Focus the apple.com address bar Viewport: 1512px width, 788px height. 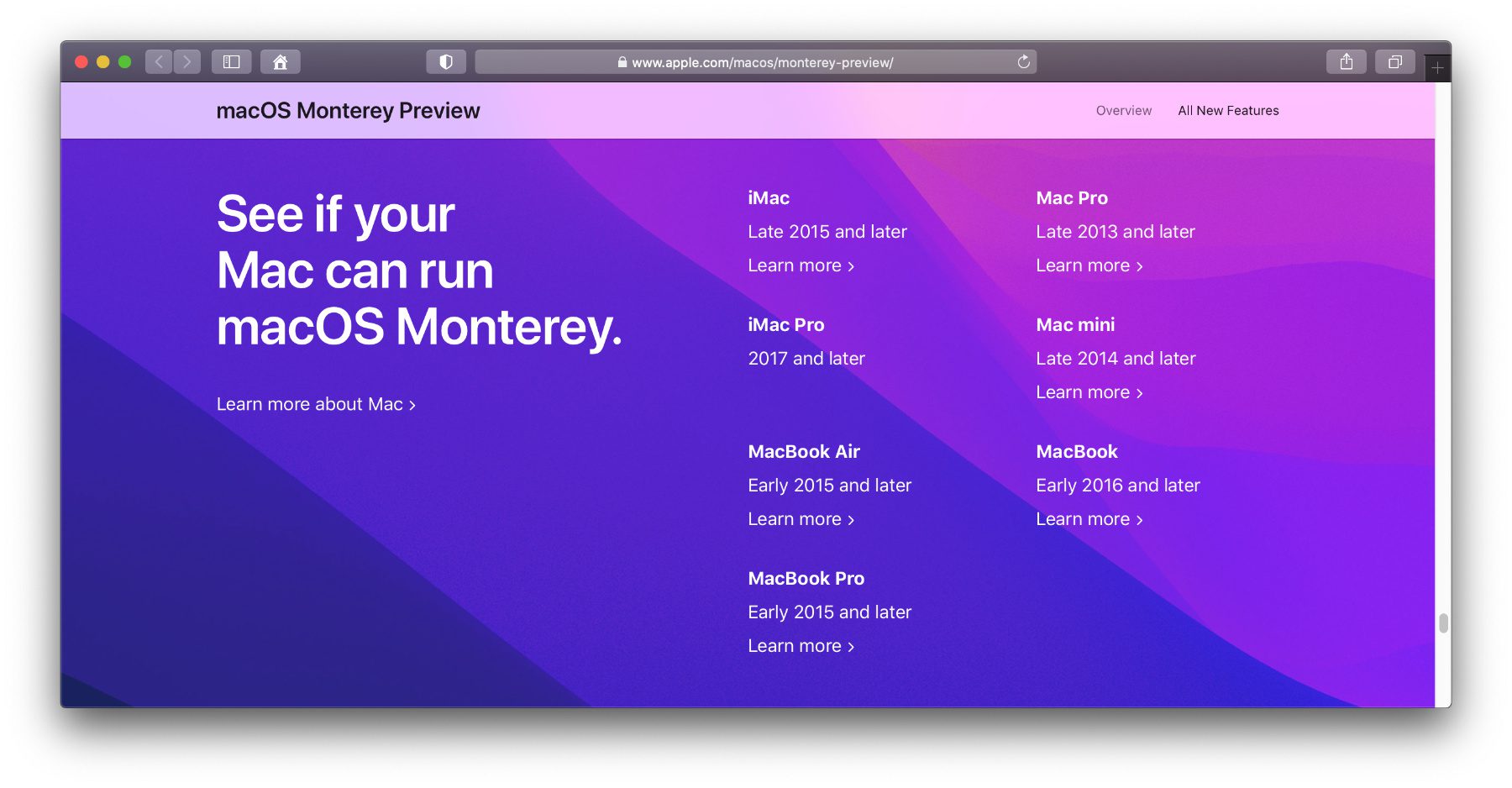pyautogui.click(x=755, y=62)
